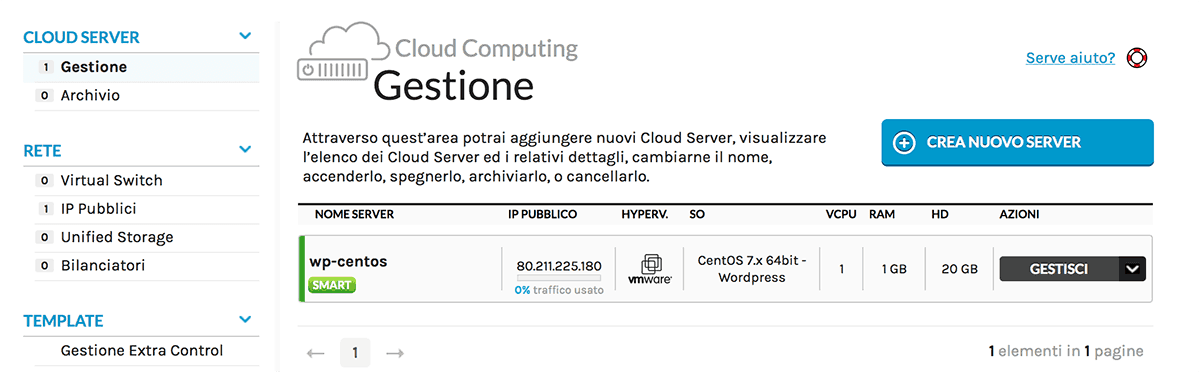Open the dropdown arrow beside Gestisci
The height and width of the screenshot is (372, 1200).
(1132, 268)
